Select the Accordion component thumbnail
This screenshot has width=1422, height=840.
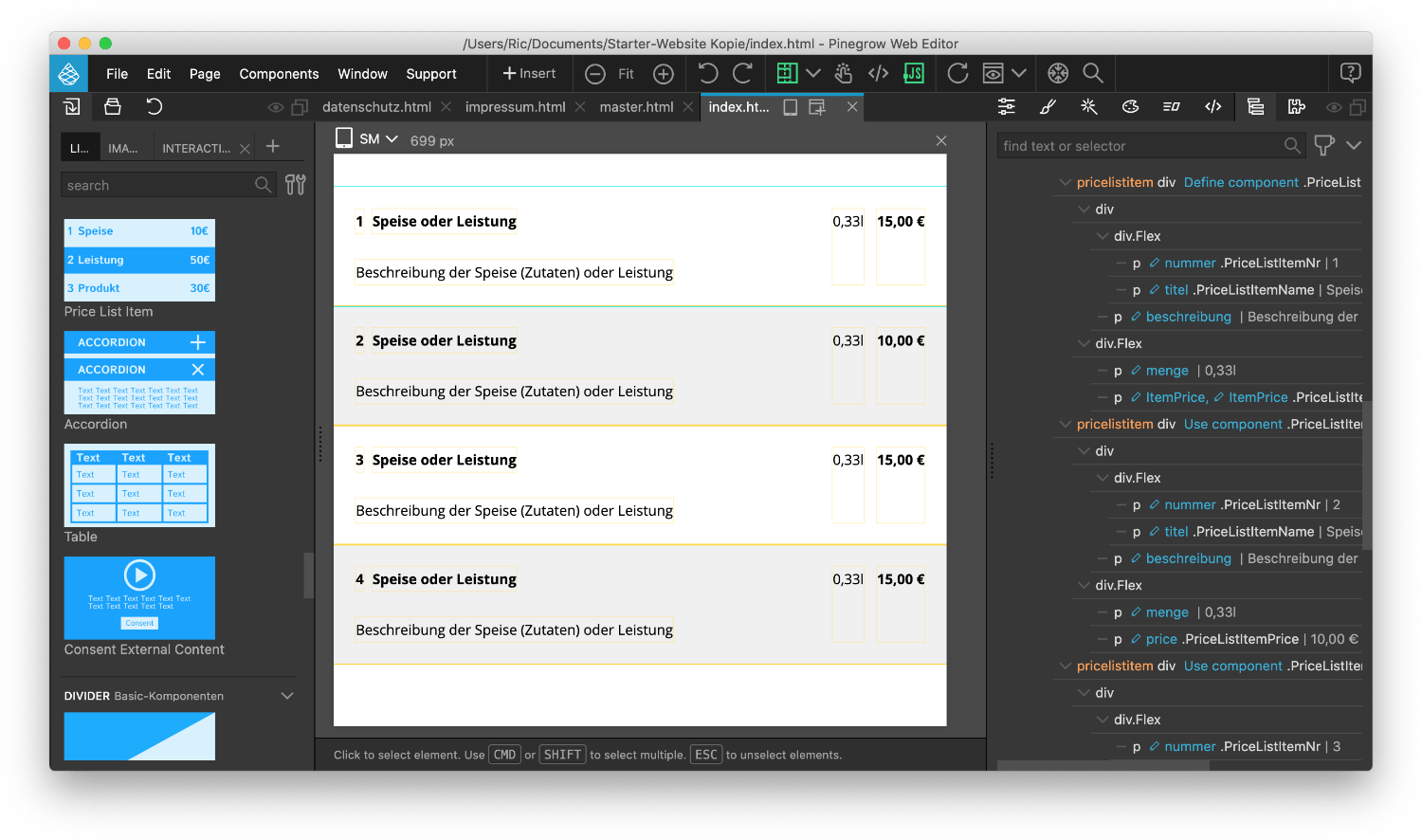[139, 373]
